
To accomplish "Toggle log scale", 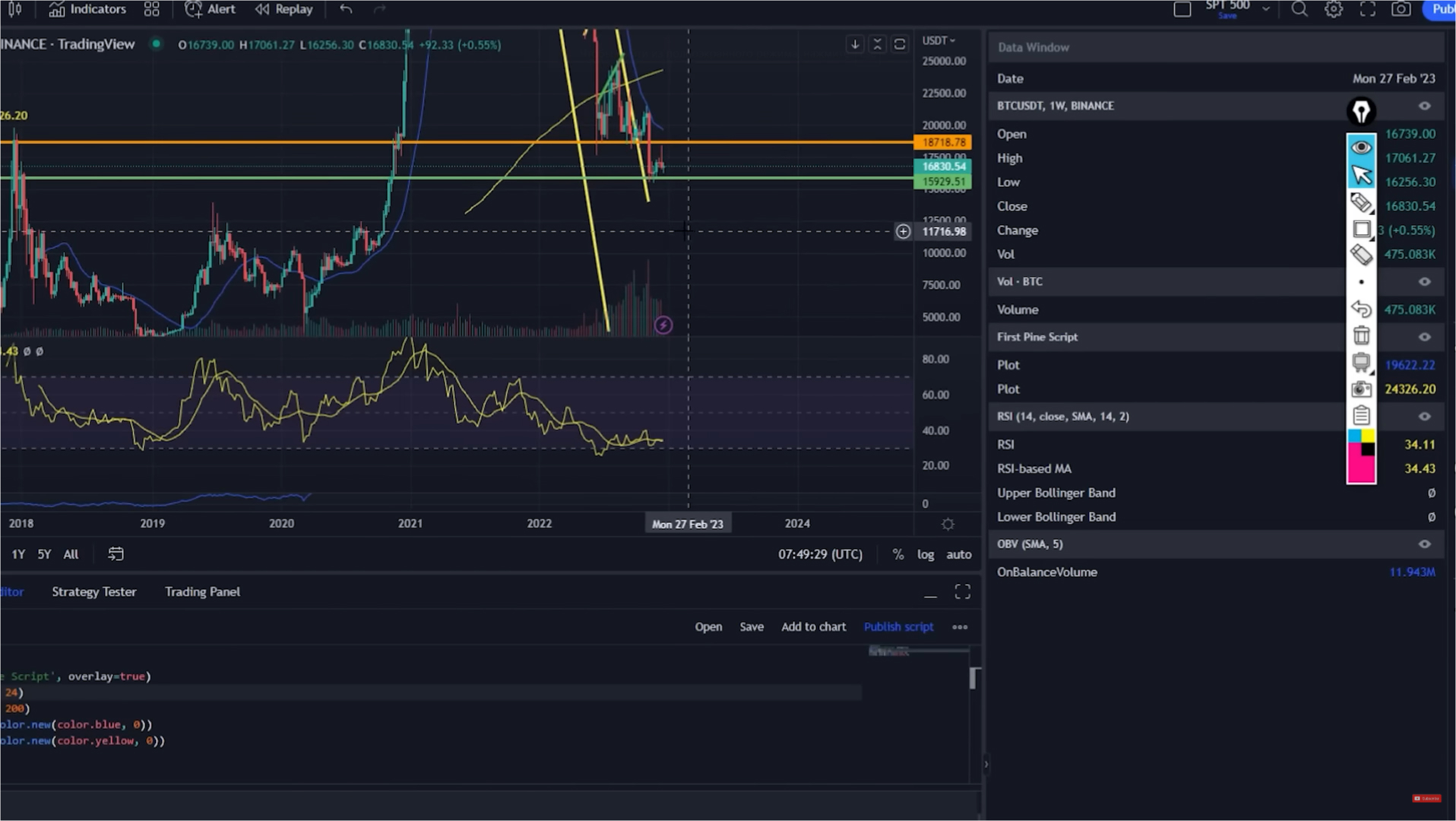I will 925,554.
